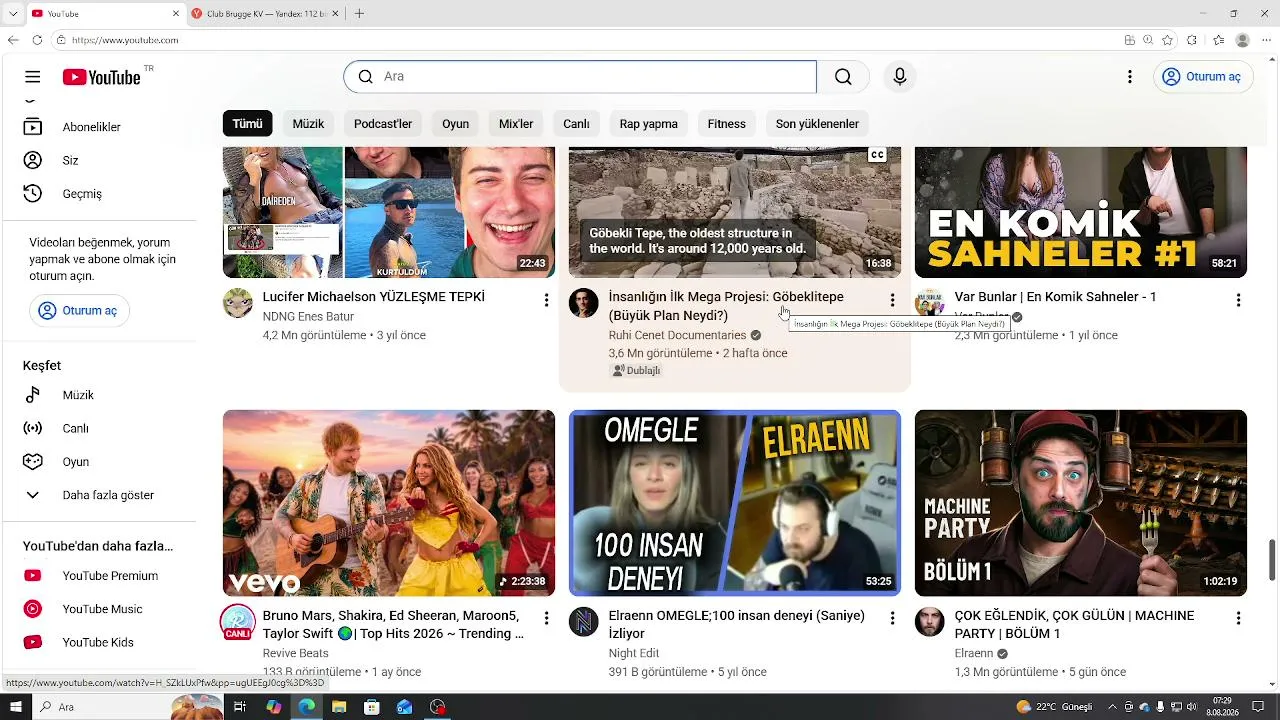The width and height of the screenshot is (1280, 720).
Task: Open the browser tab search dropdown
Action: pos(13,14)
